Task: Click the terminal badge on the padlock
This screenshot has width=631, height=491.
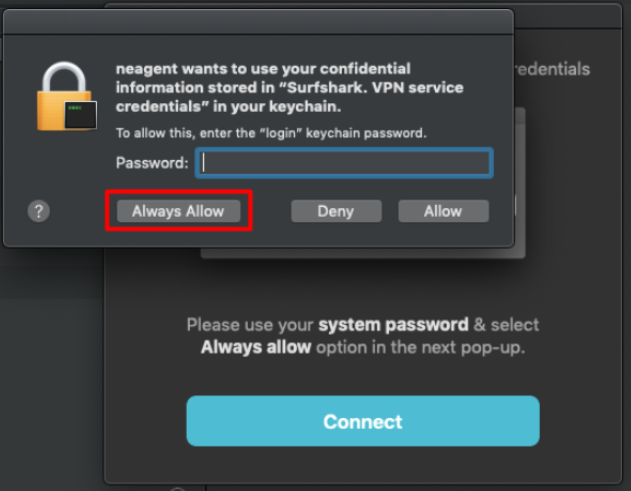Action: tap(80, 116)
